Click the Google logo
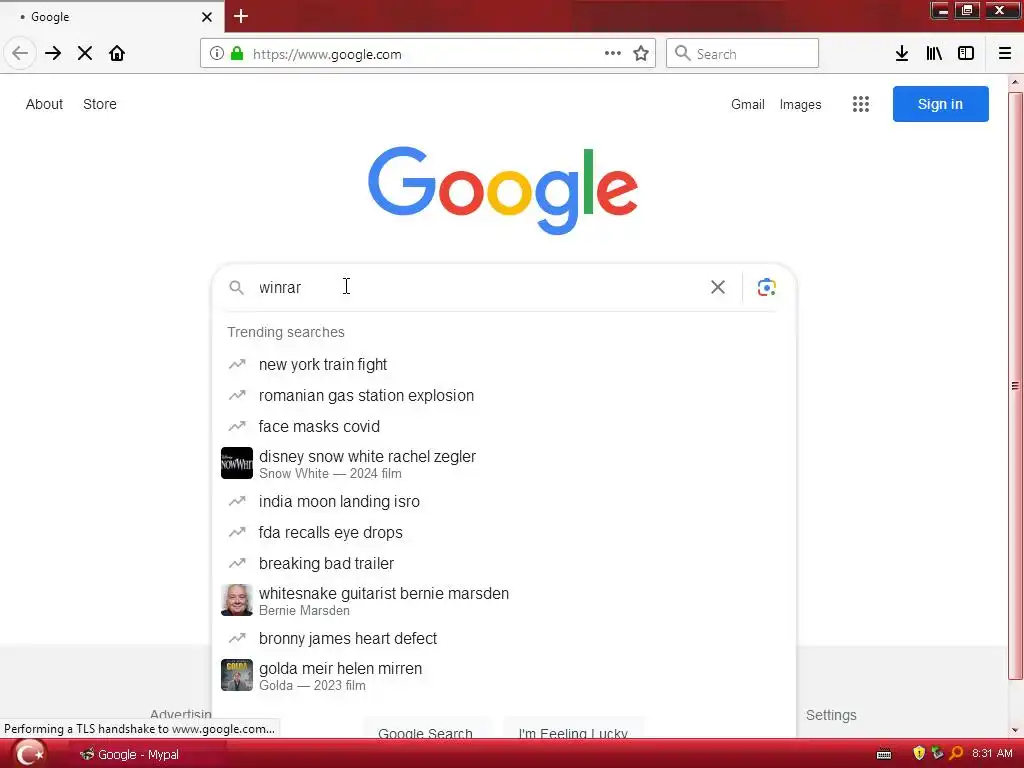The width and height of the screenshot is (1024, 768). click(503, 190)
